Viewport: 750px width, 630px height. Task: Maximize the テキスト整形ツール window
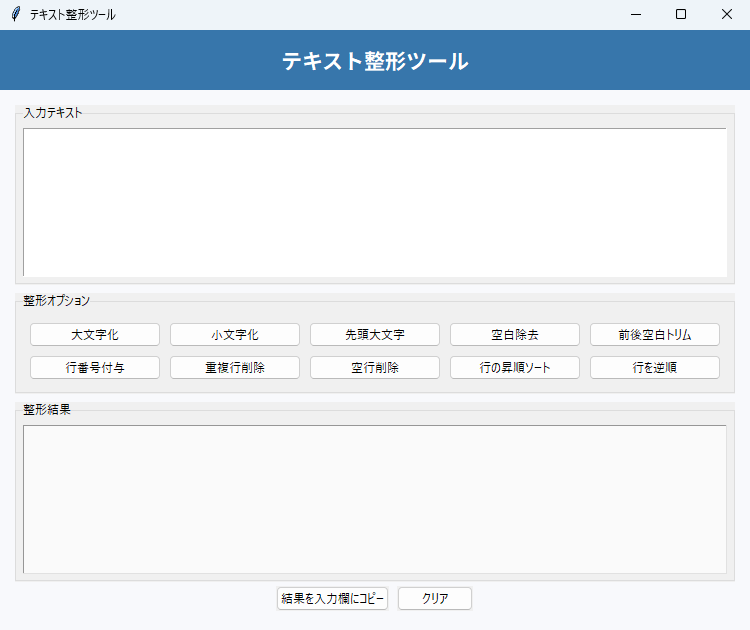(681, 14)
